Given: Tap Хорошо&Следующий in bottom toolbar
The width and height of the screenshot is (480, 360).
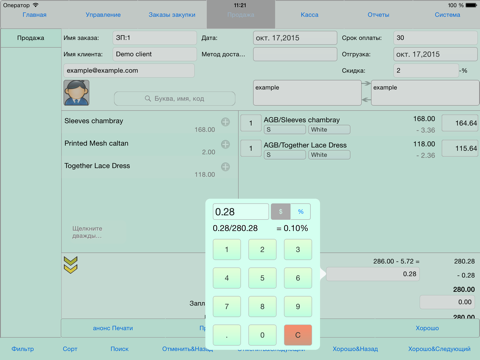Looking at the screenshot, I should (439, 349).
